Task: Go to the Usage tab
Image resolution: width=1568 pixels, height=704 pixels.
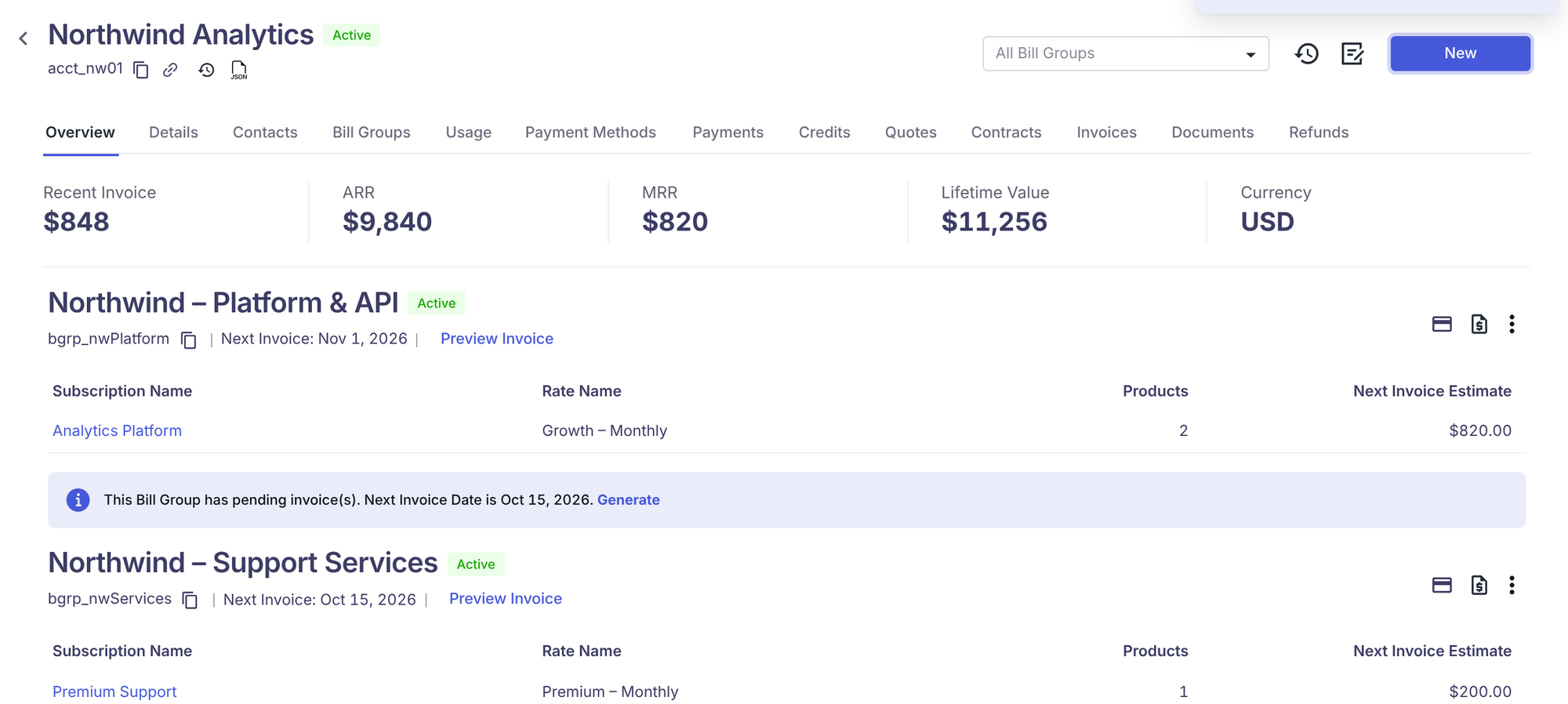Action: (x=469, y=132)
